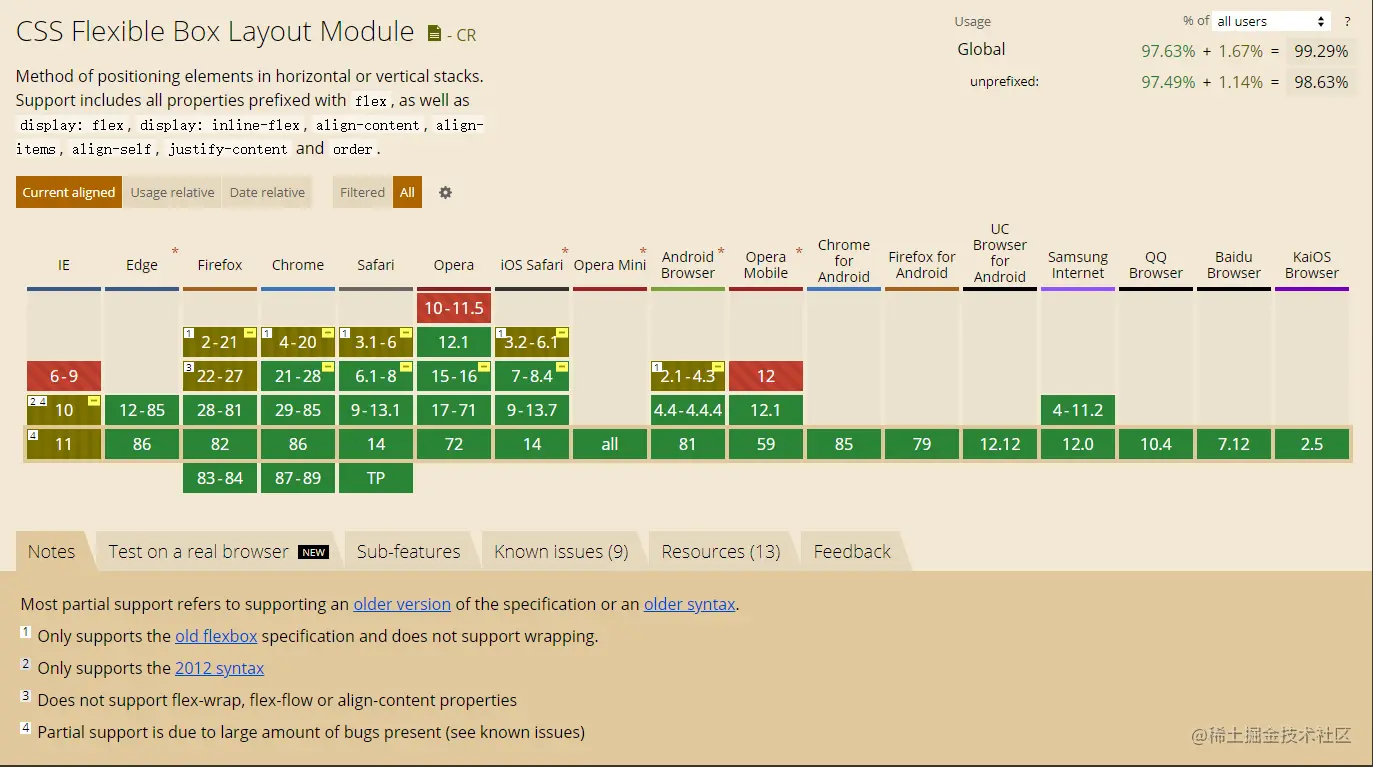Click the IE 6-9 cell

pos(64,376)
